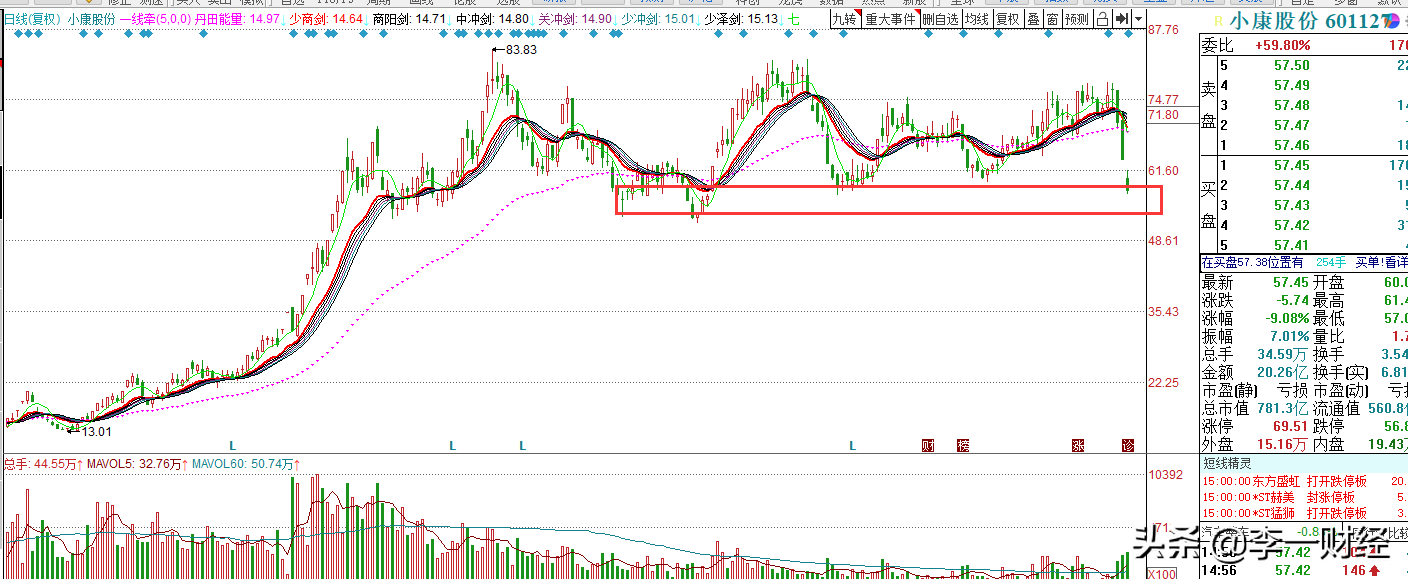Click the arrow-to-bar icon in chart toolbar
This screenshot has height=579, width=1408.
(1121, 19)
